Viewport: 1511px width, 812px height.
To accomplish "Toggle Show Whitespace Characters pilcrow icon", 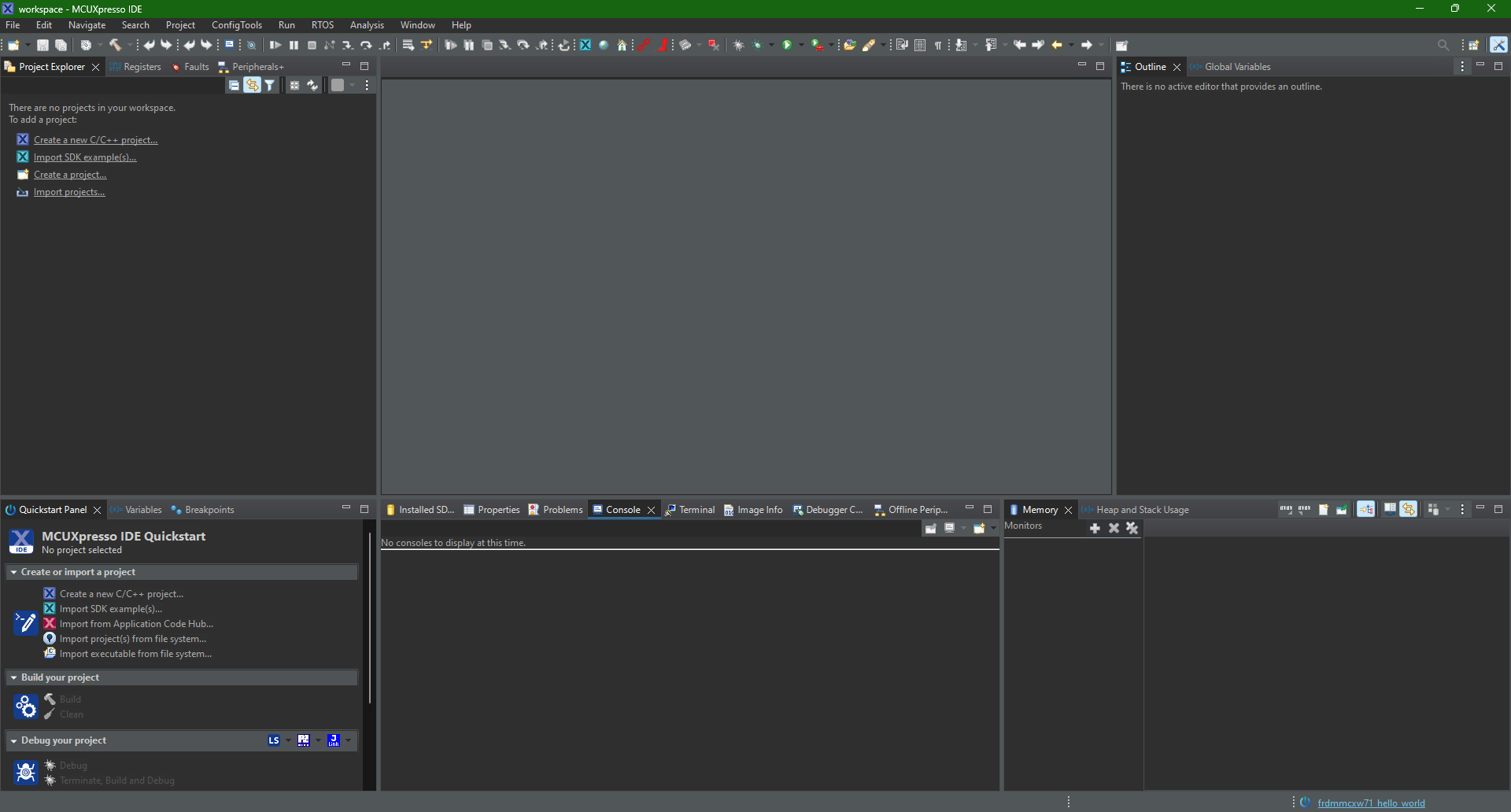I will [938, 46].
